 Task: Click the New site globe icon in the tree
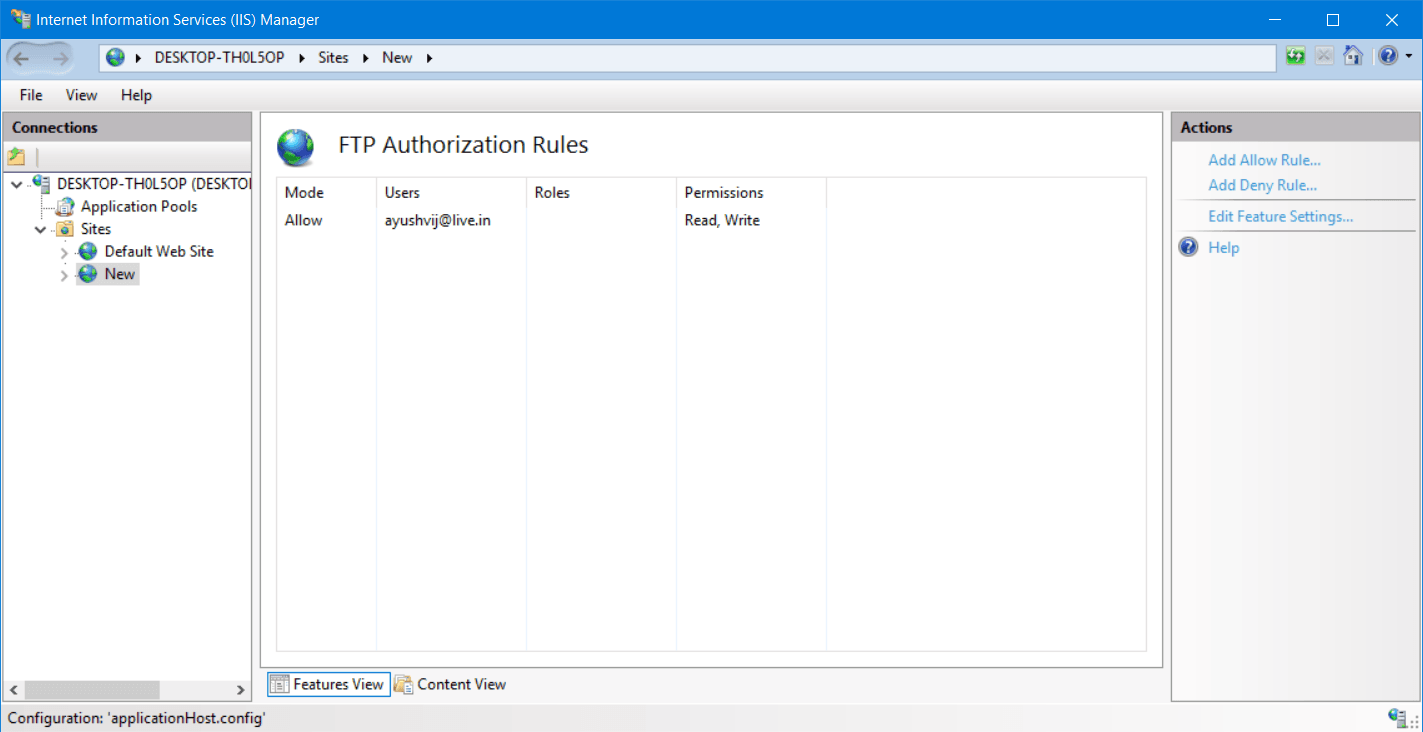tap(88, 274)
